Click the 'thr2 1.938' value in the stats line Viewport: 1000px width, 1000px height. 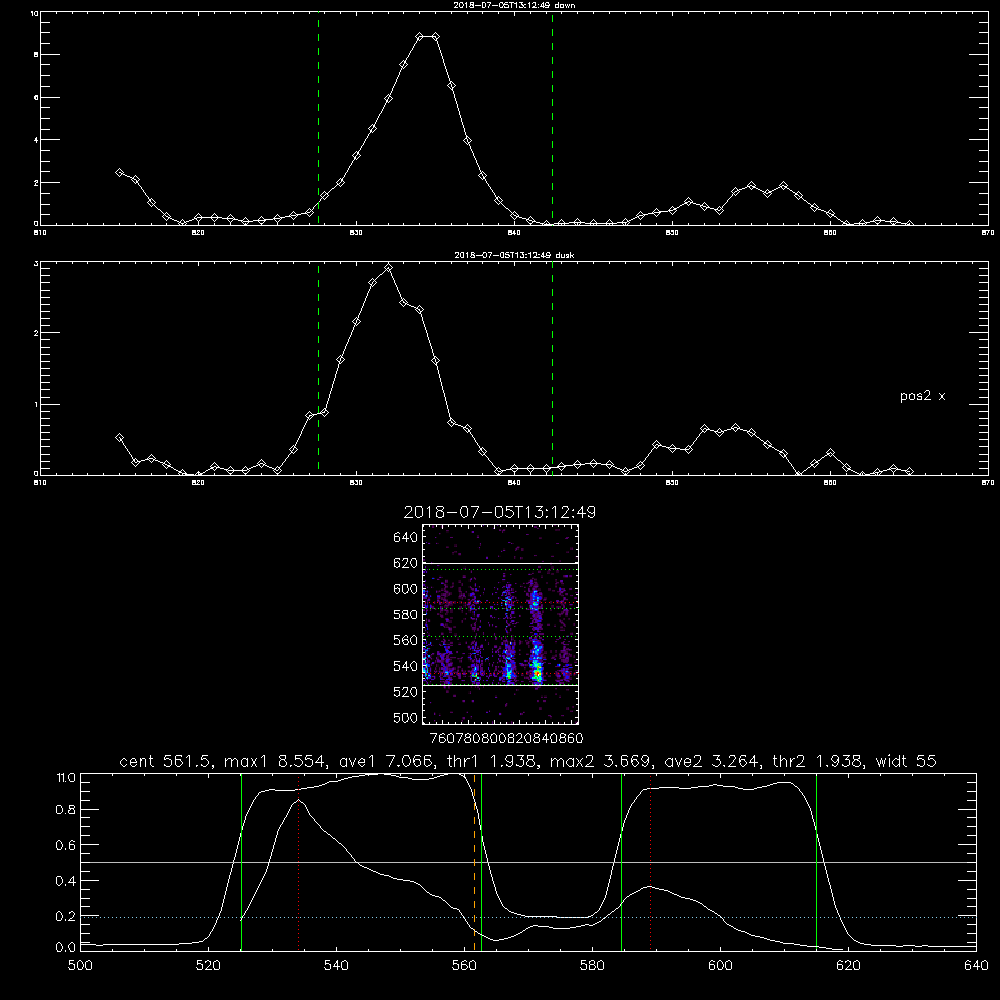point(818,761)
